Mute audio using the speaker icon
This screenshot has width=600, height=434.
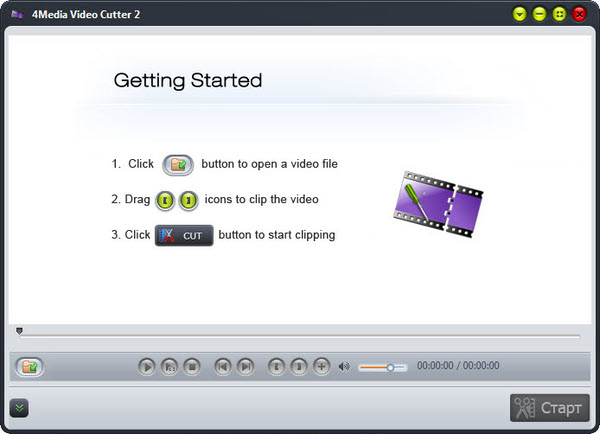(x=345, y=367)
